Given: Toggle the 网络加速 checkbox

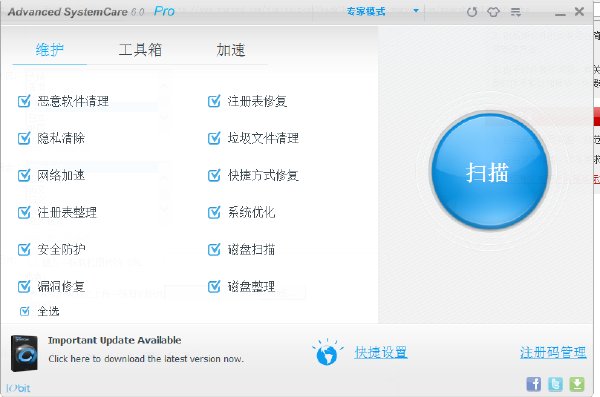Looking at the screenshot, I should tap(24, 175).
